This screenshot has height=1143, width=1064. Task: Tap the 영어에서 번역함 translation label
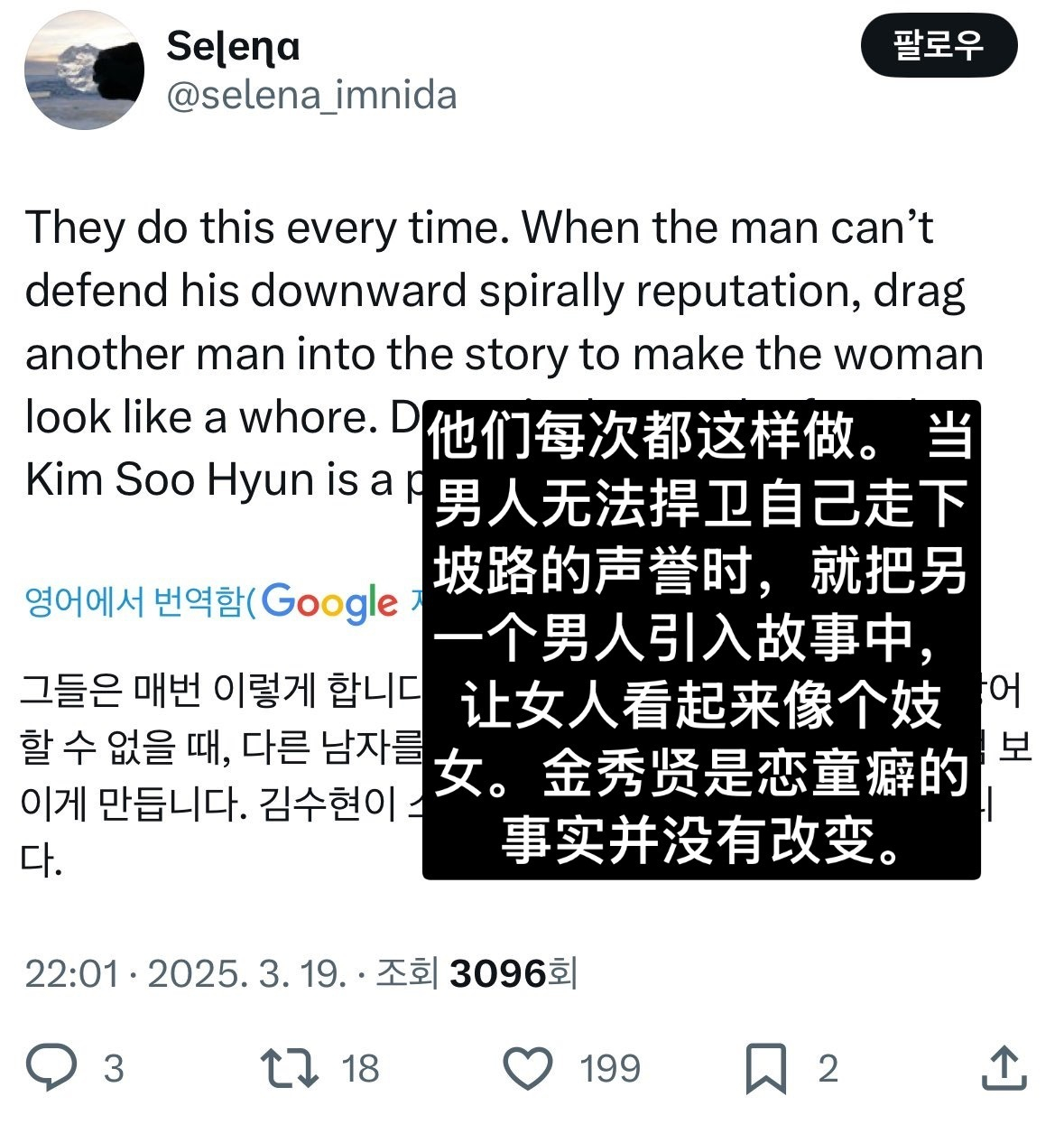coord(134,600)
